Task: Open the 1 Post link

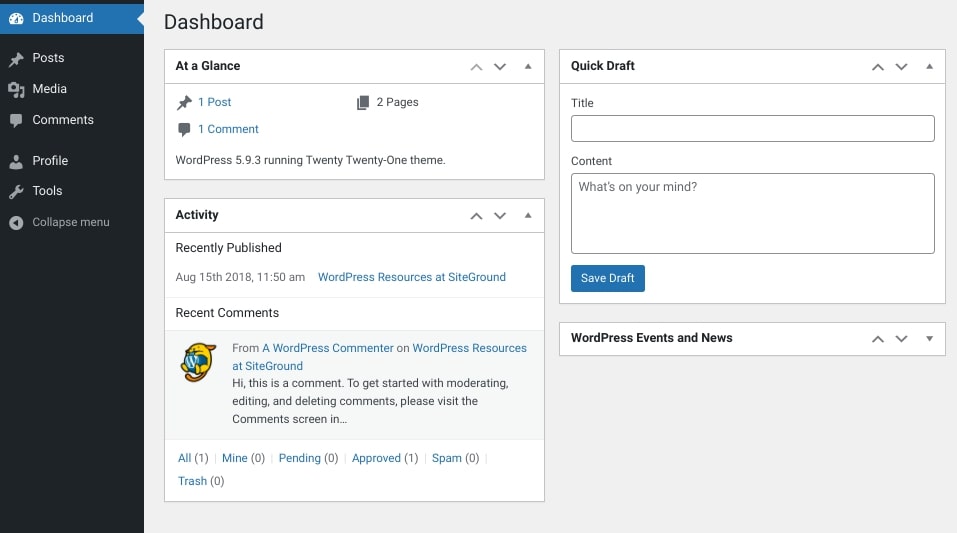Action: (214, 102)
